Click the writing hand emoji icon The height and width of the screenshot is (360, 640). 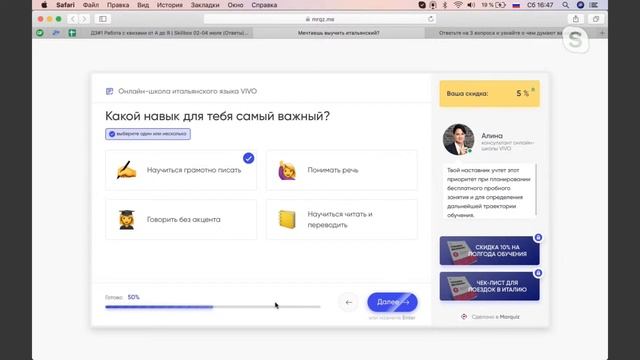(x=127, y=170)
